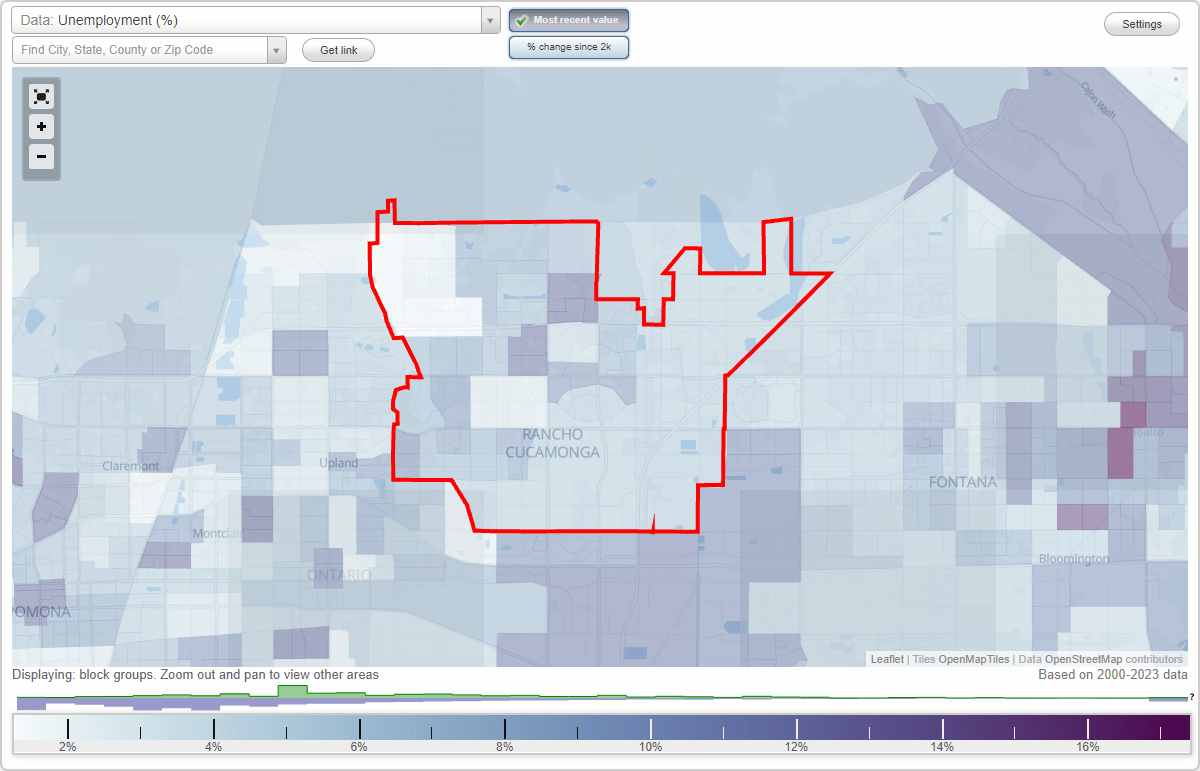The height and width of the screenshot is (771, 1200).
Task: Click the 16% mark on legend scale
Action: pyautogui.click(x=1088, y=747)
